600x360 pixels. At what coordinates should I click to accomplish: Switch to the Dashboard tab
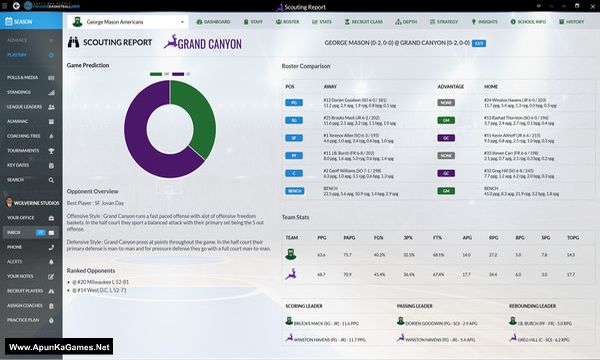coord(214,22)
